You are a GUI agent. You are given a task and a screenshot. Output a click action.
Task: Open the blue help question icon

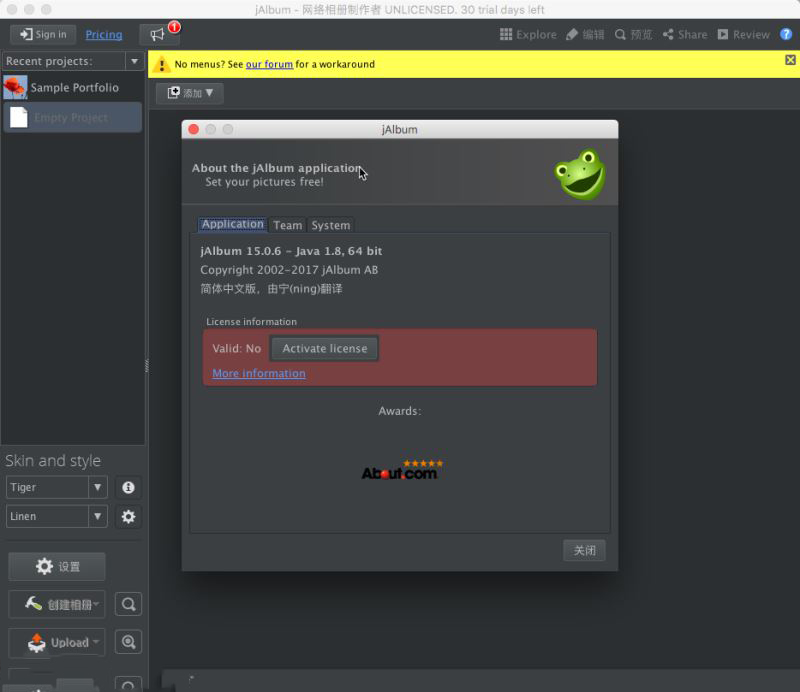click(786, 34)
